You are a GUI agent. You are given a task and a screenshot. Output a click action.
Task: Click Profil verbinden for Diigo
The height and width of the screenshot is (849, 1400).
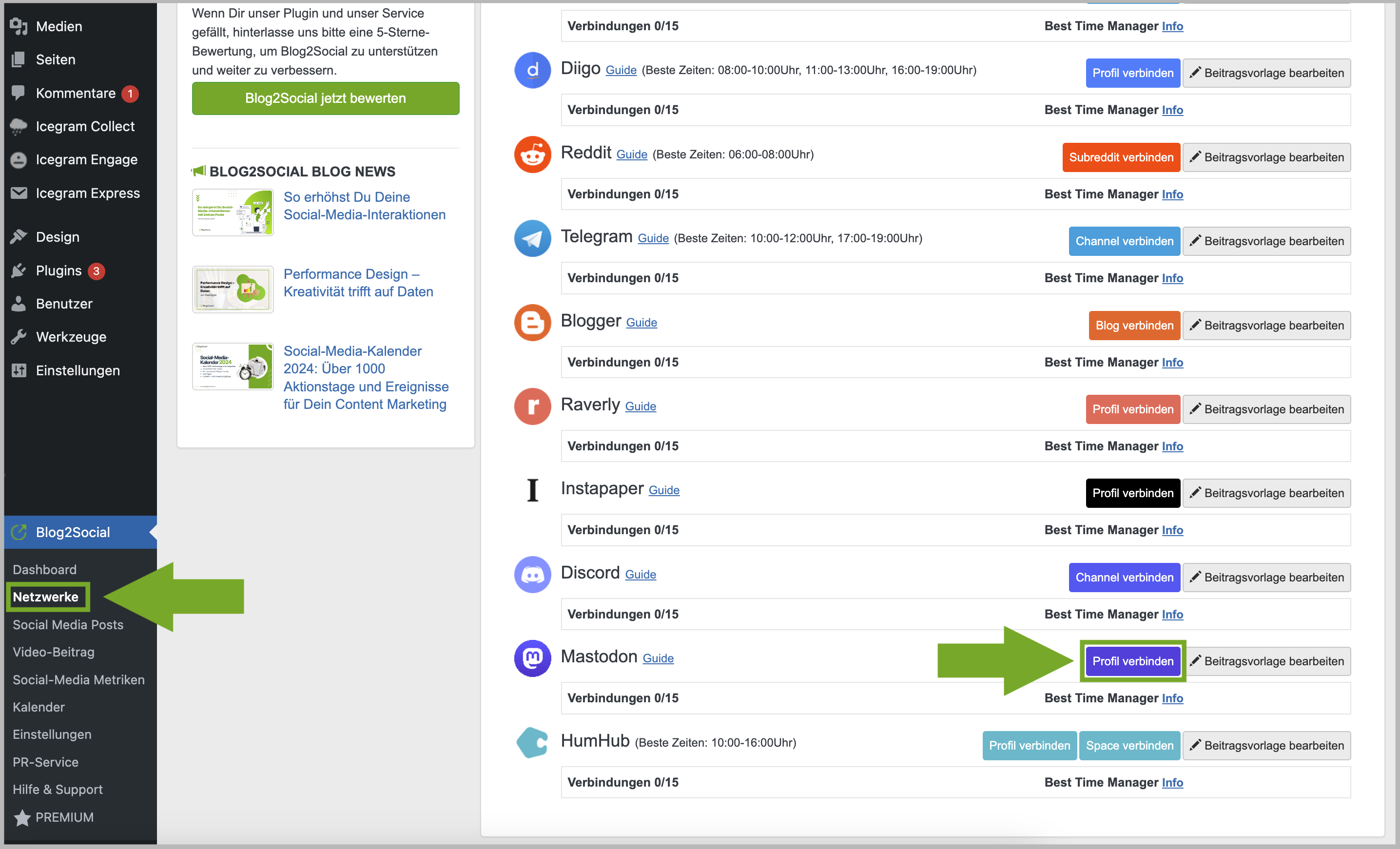point(1132,73)
